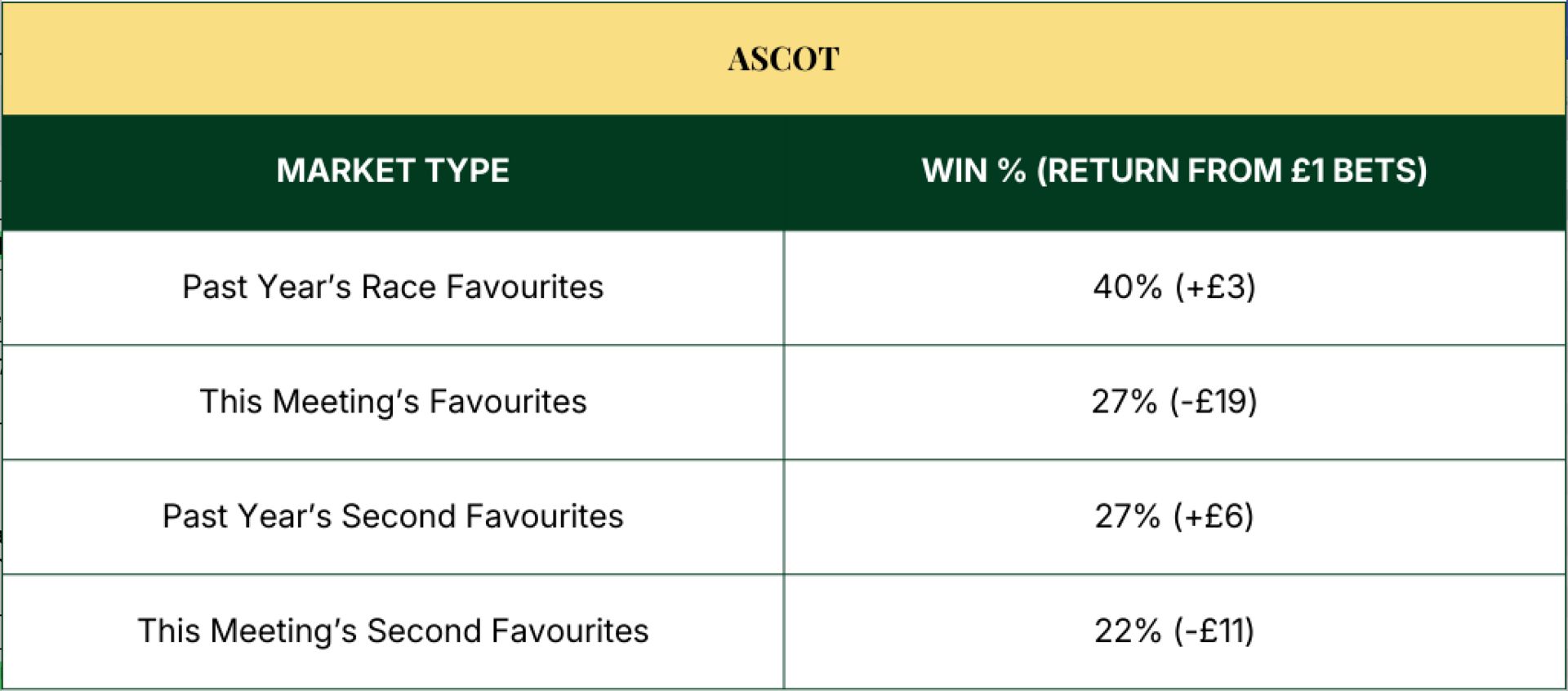This screenshot has height=691, width=1568.
Task: Select the Past Year's Race Favourites cell
Action: [393, 287]
